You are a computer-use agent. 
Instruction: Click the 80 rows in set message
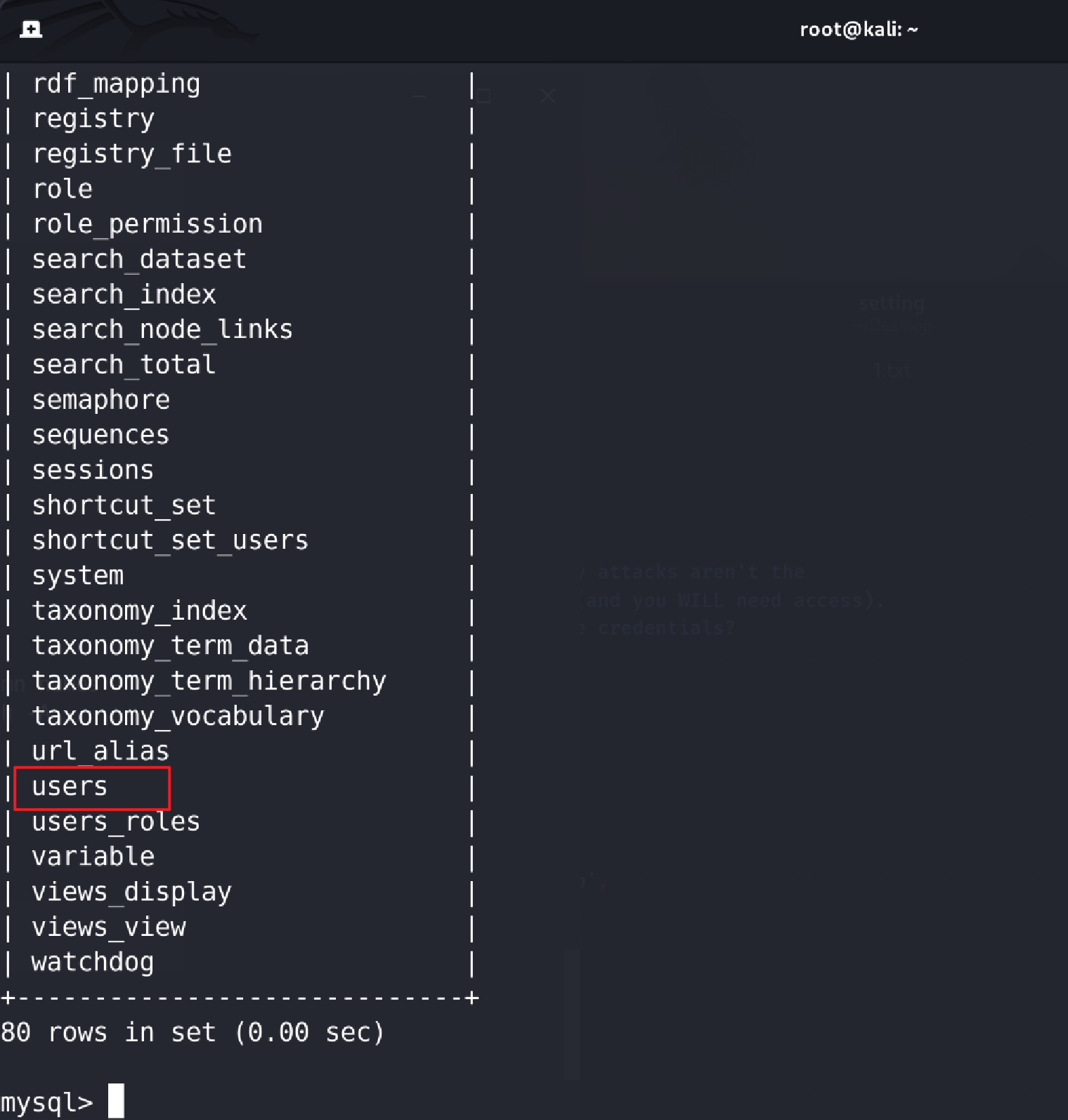(x=193, y=1032)
